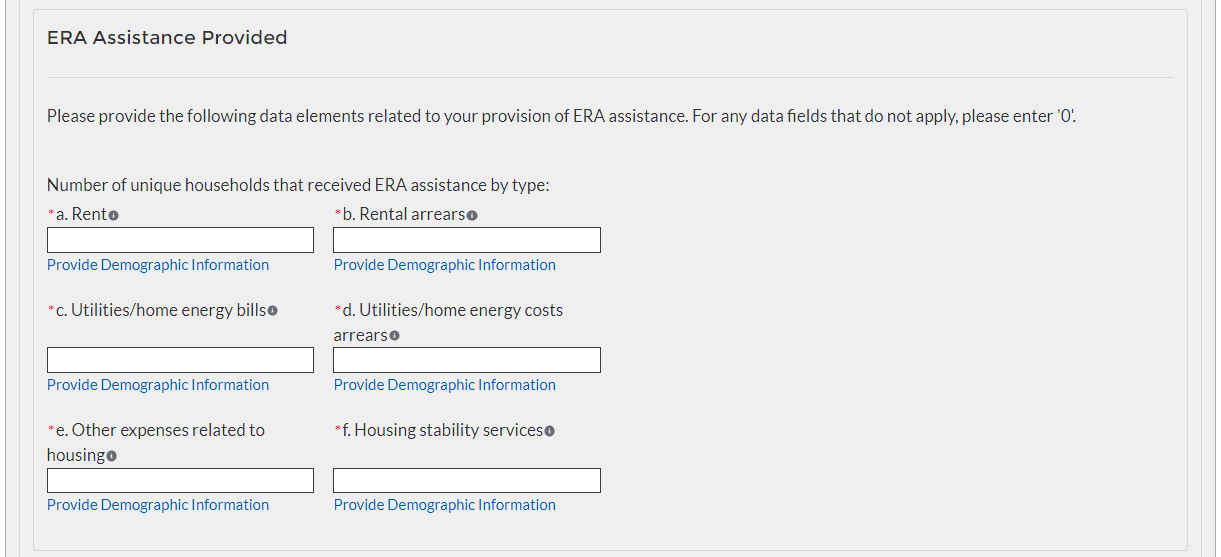1221x557 pixels.
Task: Focus the Rent households input field
Action: [180, 240]
